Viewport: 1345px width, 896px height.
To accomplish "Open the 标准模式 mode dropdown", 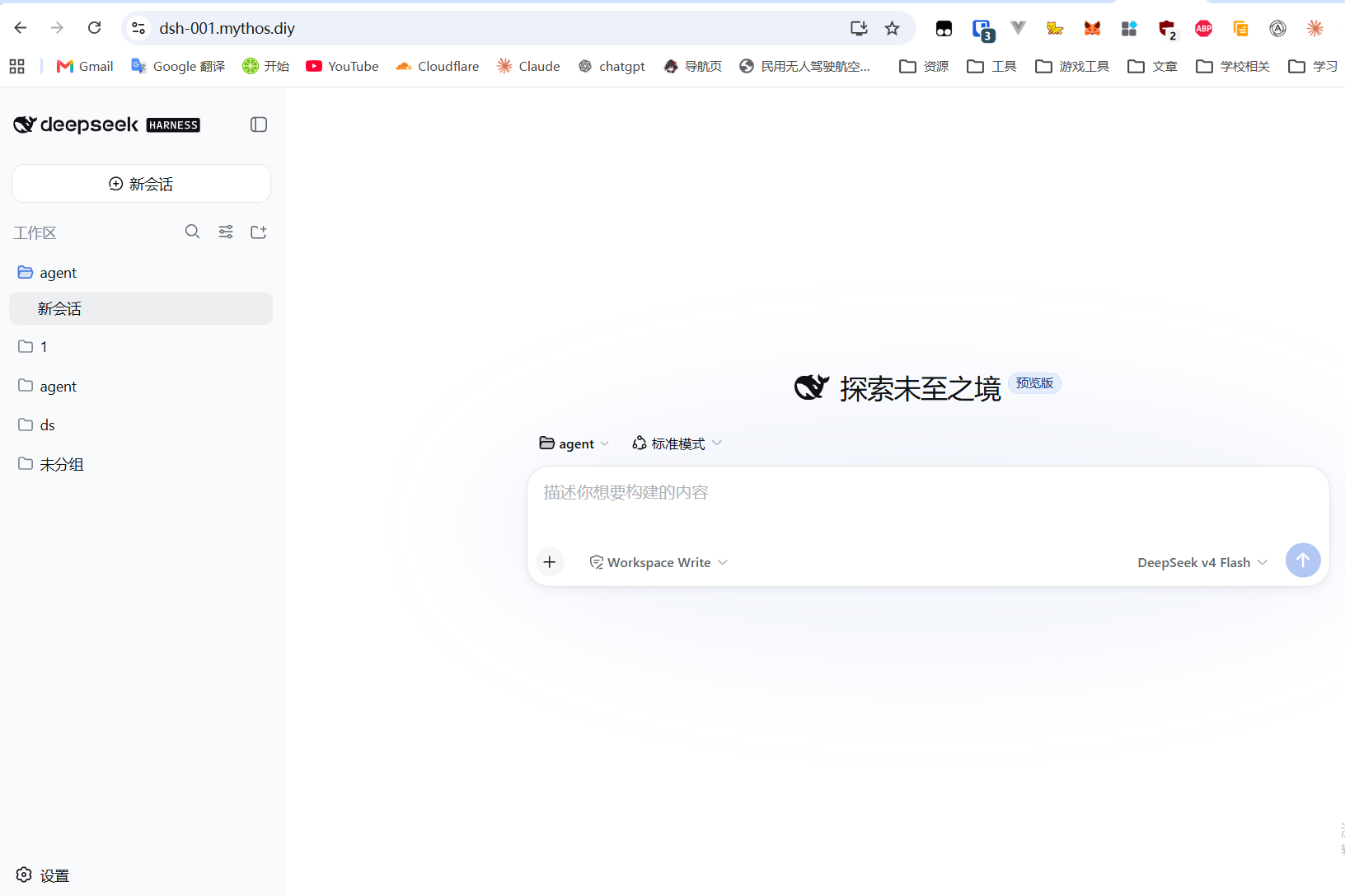I will point(677,443).
